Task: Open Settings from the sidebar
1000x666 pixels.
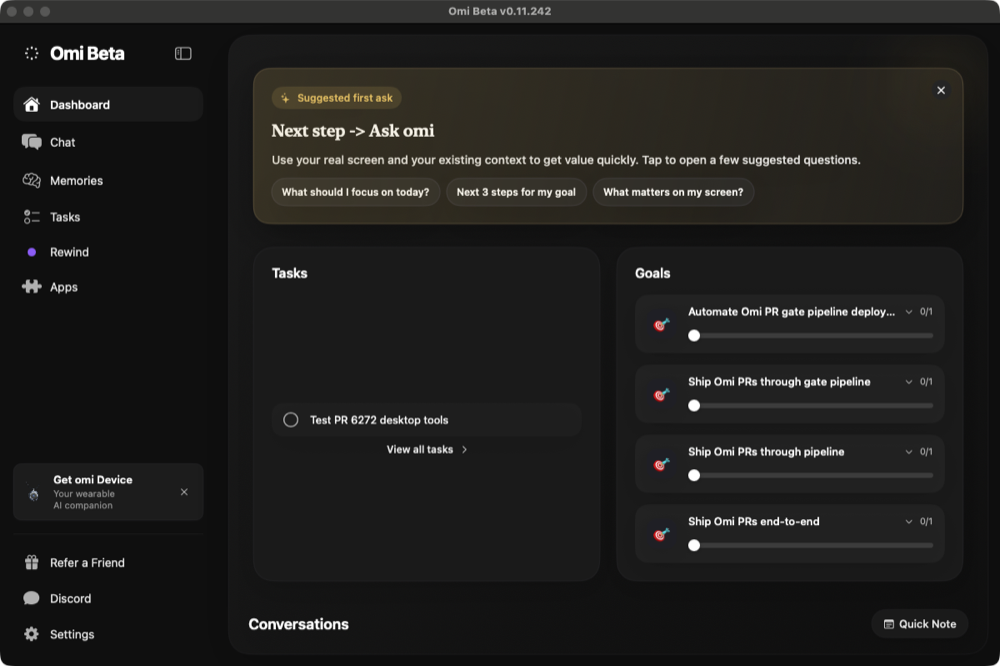Action: tap(108, 634)
